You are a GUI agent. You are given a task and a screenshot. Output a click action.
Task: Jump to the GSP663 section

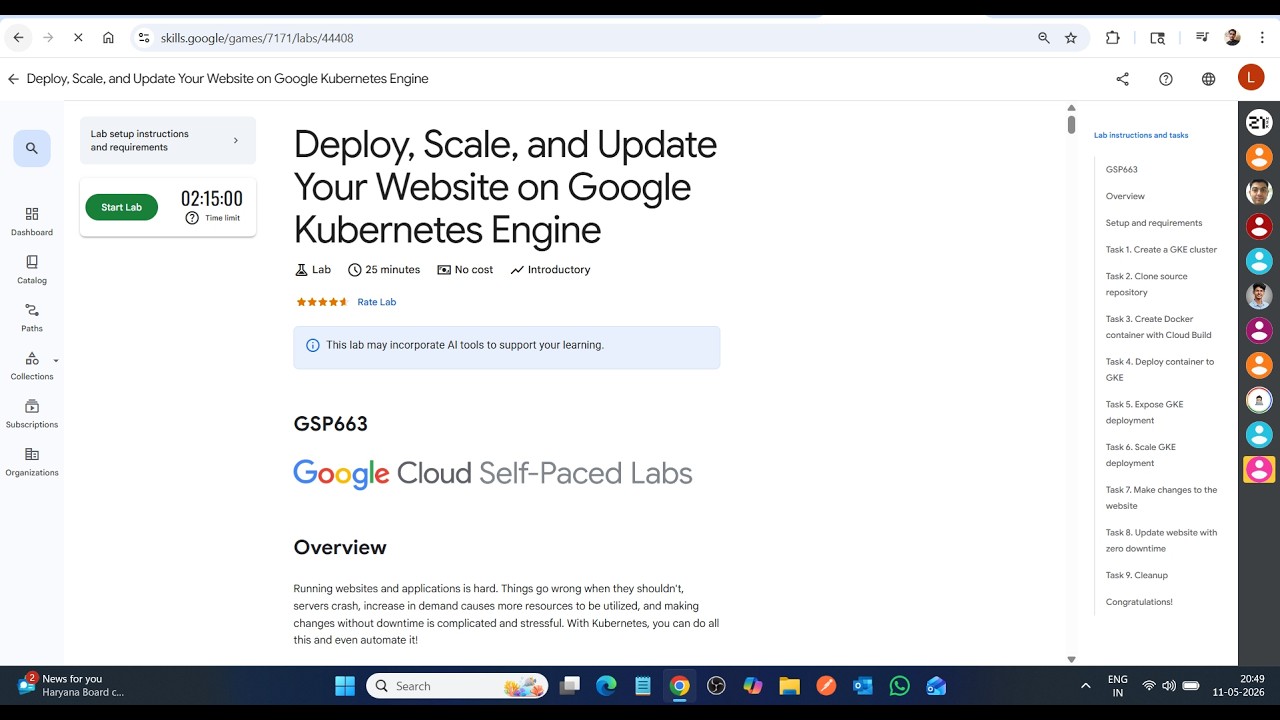click(x=1122, y=170)
